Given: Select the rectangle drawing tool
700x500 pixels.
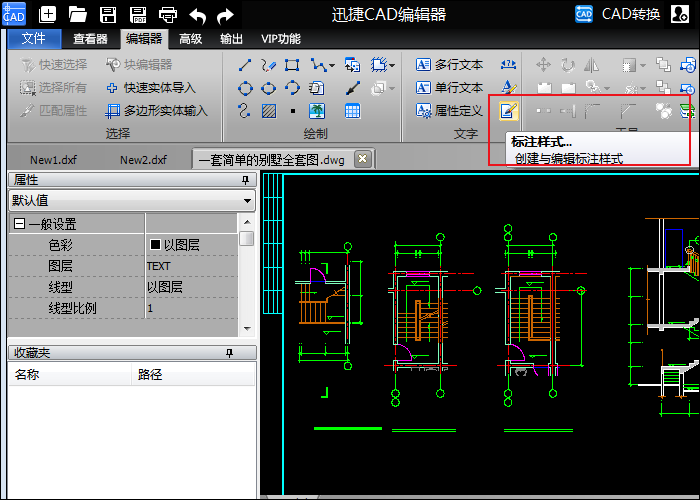Looking at the screenshot, I should (x=292, y=65).
